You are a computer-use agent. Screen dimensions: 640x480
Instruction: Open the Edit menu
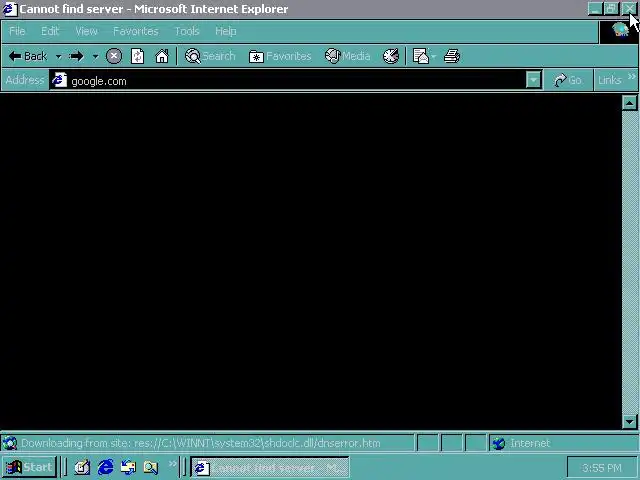pos(50,31)
